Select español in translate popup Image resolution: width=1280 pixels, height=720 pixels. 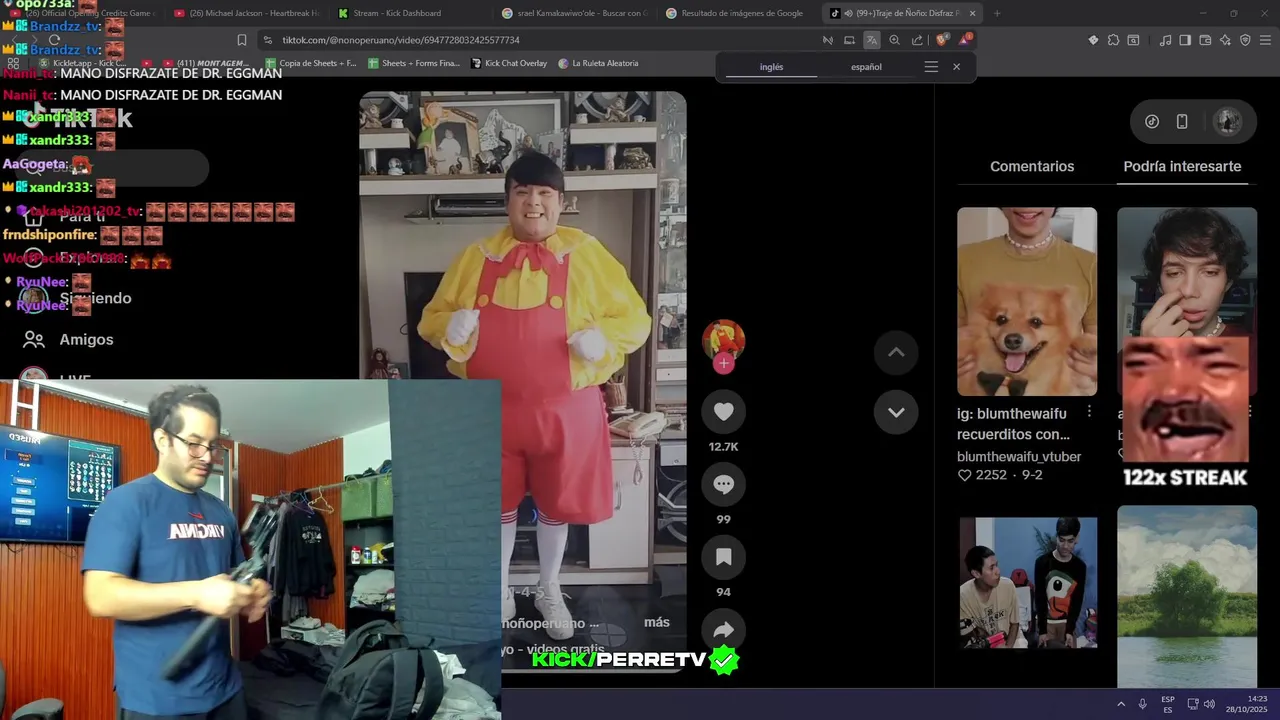point(866,67)
